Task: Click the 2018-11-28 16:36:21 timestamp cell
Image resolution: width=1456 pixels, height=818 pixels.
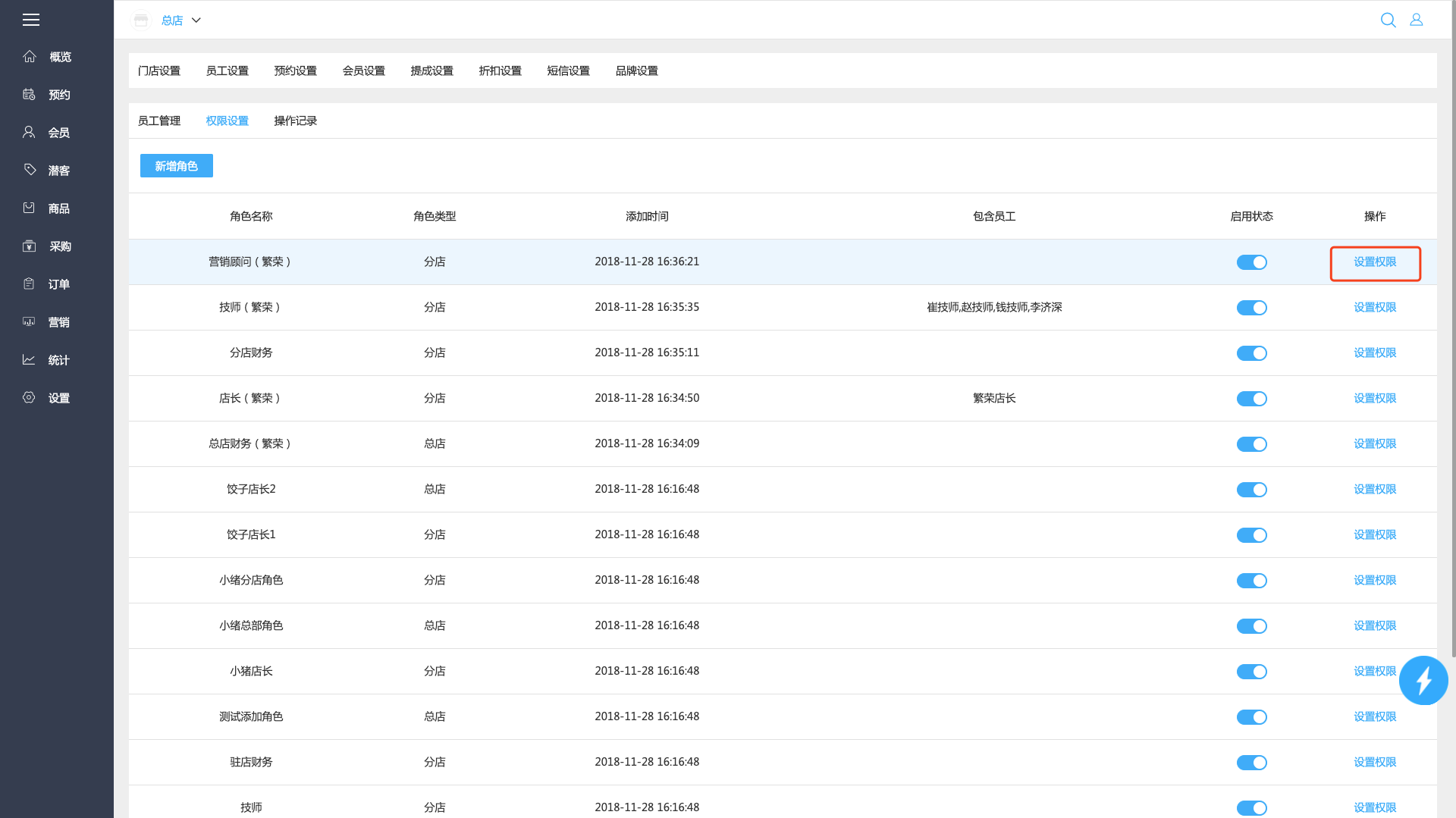Action: 647,262
